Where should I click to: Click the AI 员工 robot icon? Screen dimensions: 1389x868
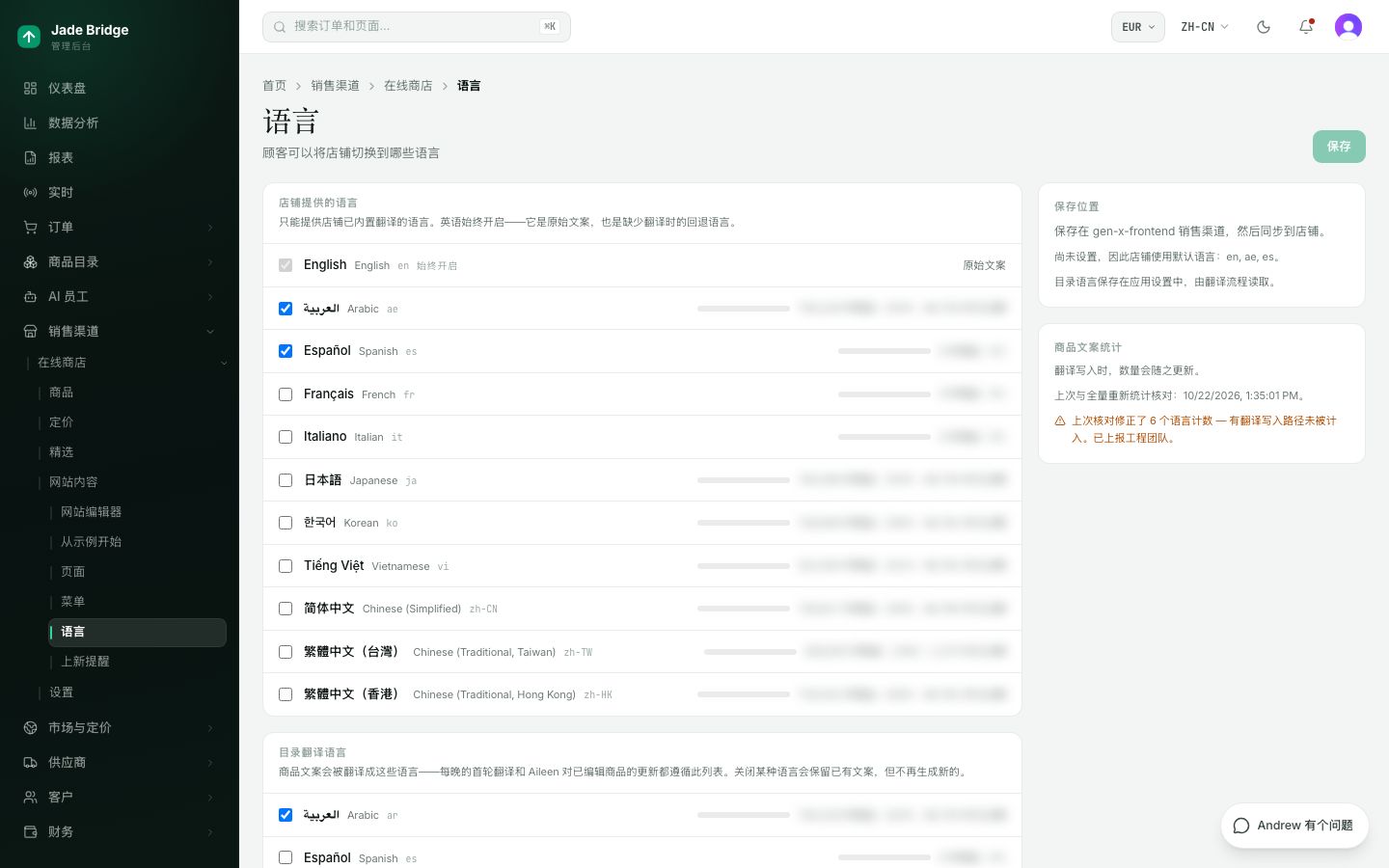[31, 296]
